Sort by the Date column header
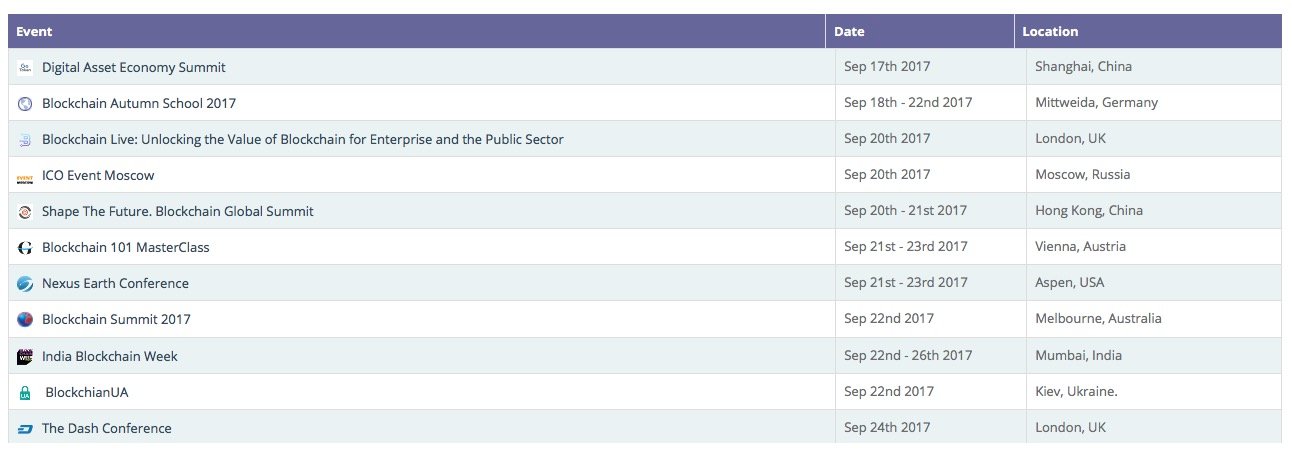The image size is (1292, 458). tap(849, 31)
